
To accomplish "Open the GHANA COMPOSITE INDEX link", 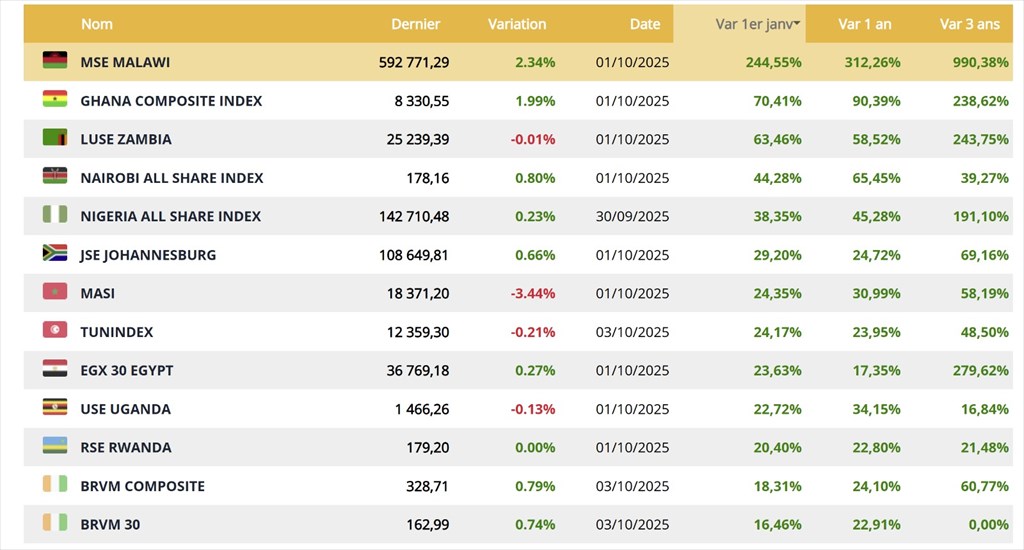I will click(171, 100).
